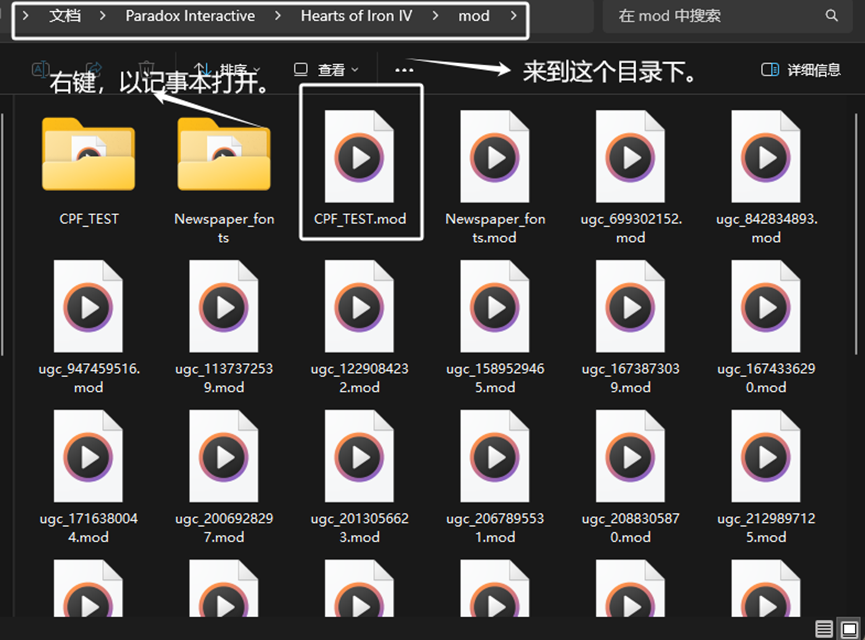Expand the chevron after 文档

click(103, 16)
